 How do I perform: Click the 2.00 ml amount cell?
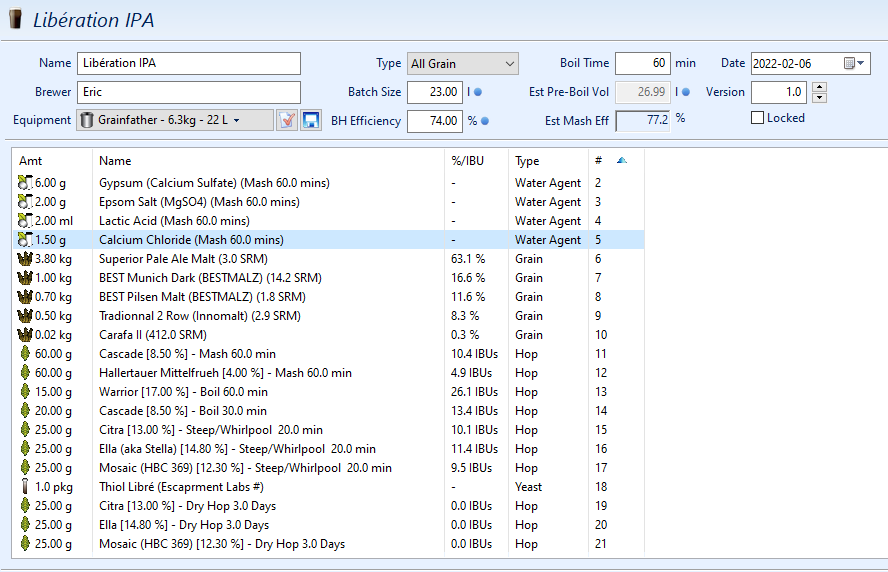point(54,220)
